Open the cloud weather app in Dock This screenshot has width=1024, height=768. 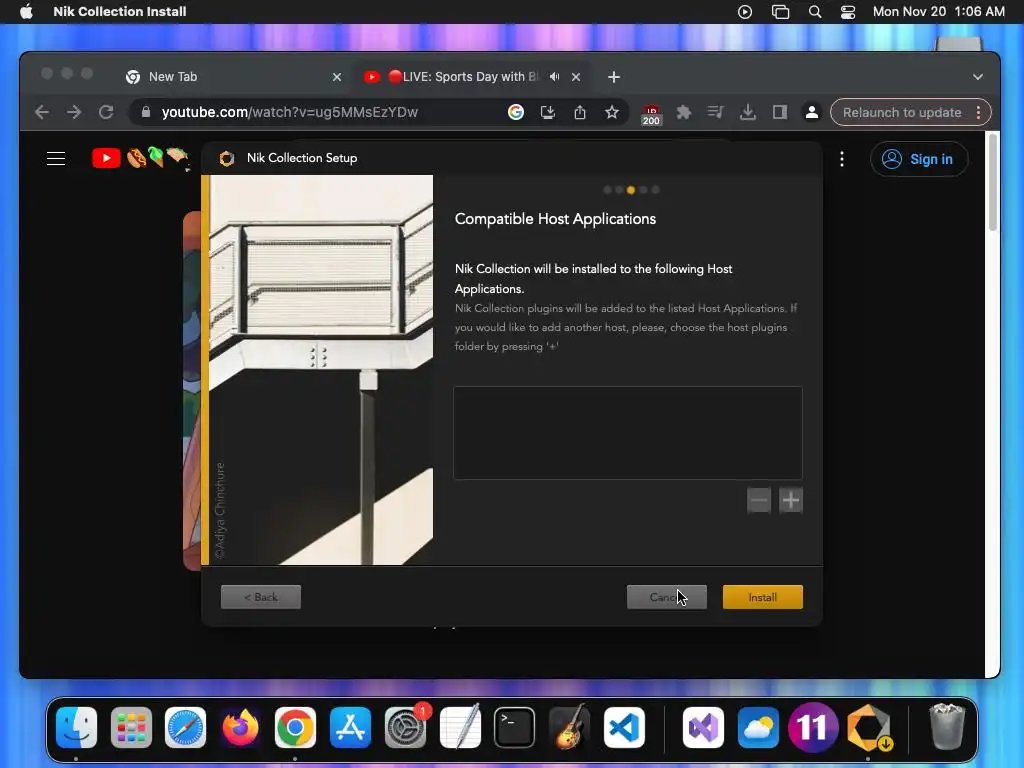pyautogui.click(x=758, y=727)
